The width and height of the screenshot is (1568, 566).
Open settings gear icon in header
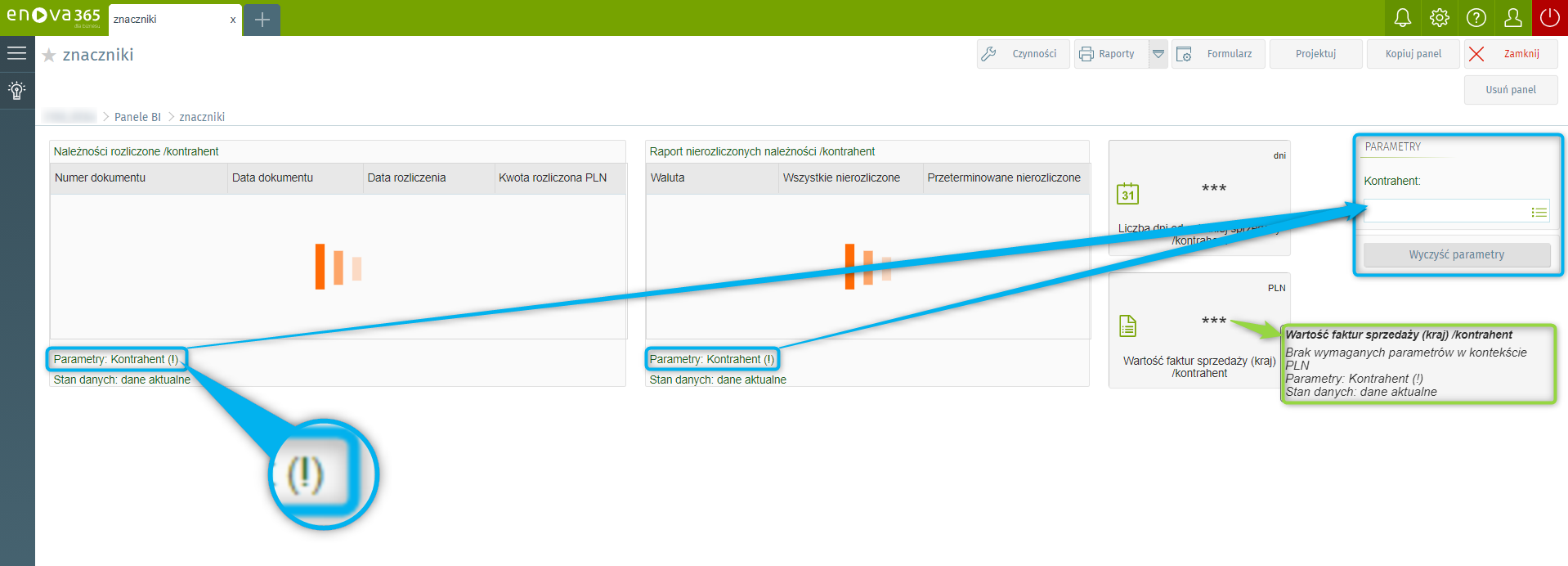(1440, 18)
